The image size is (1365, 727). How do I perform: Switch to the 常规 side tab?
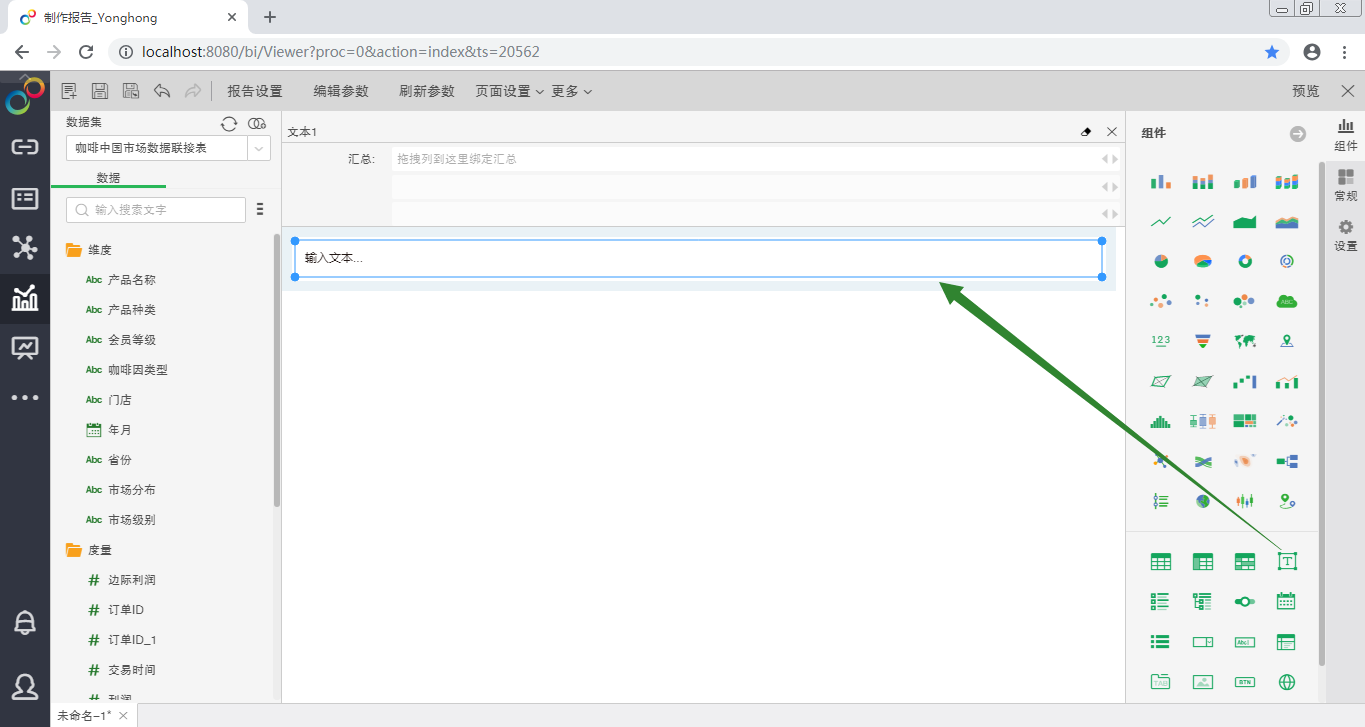pyautogui.click(x=1346, y=185)
